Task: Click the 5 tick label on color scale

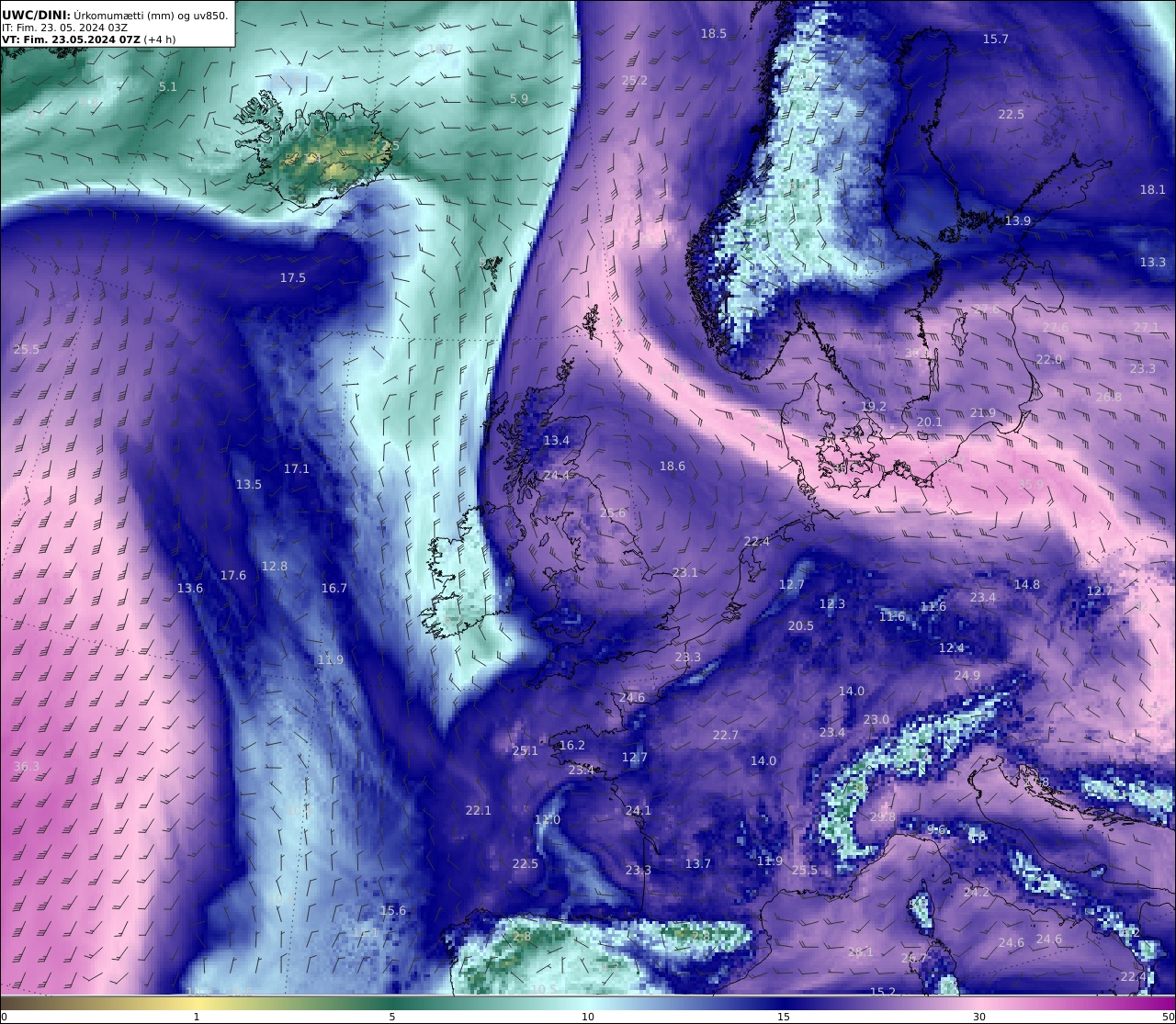Action: (392, 1017)
